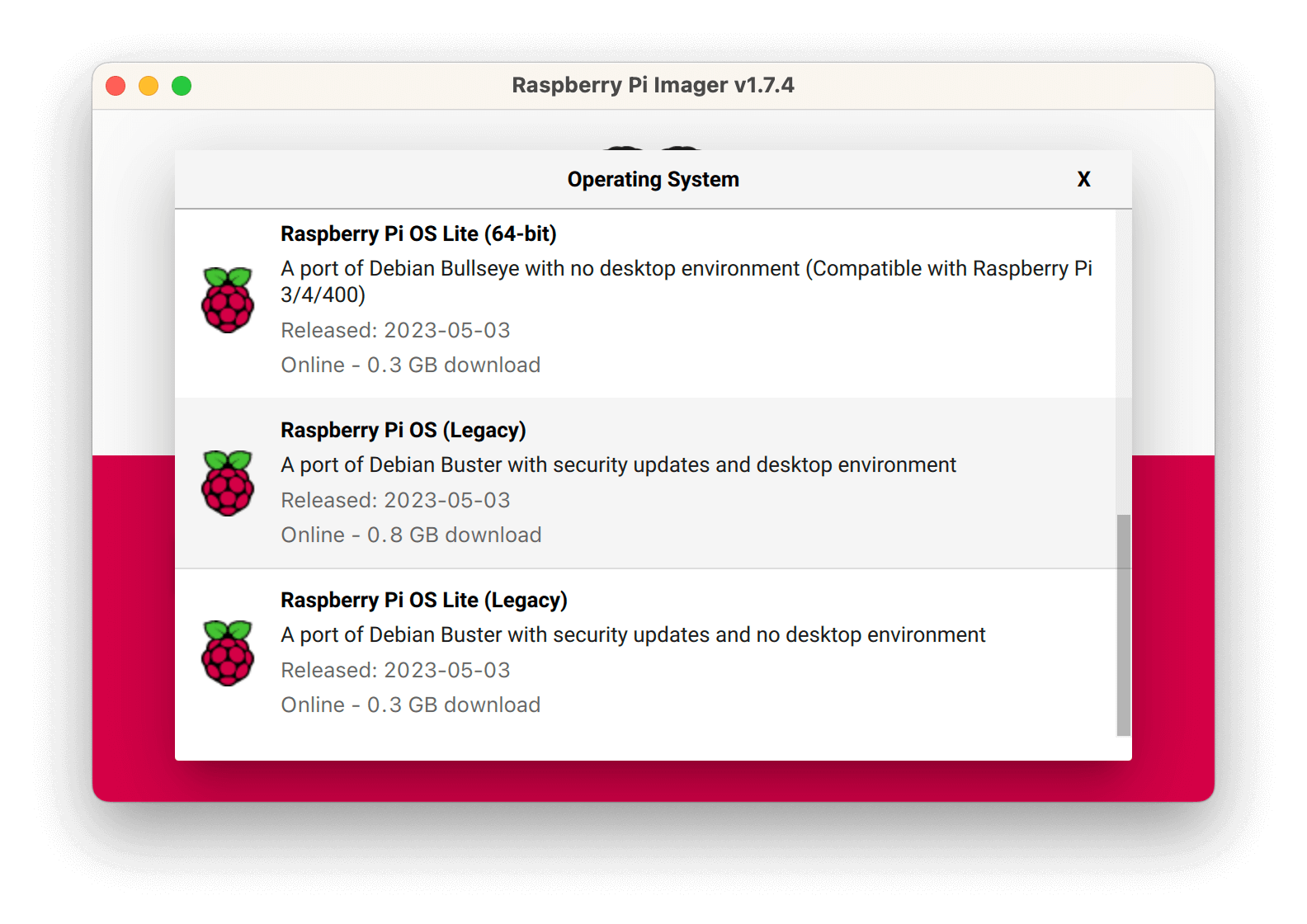1307x924 pixels.
Task: Click the release date under Raspberry Pi OS (Legacy)
Action: point(395,501)
